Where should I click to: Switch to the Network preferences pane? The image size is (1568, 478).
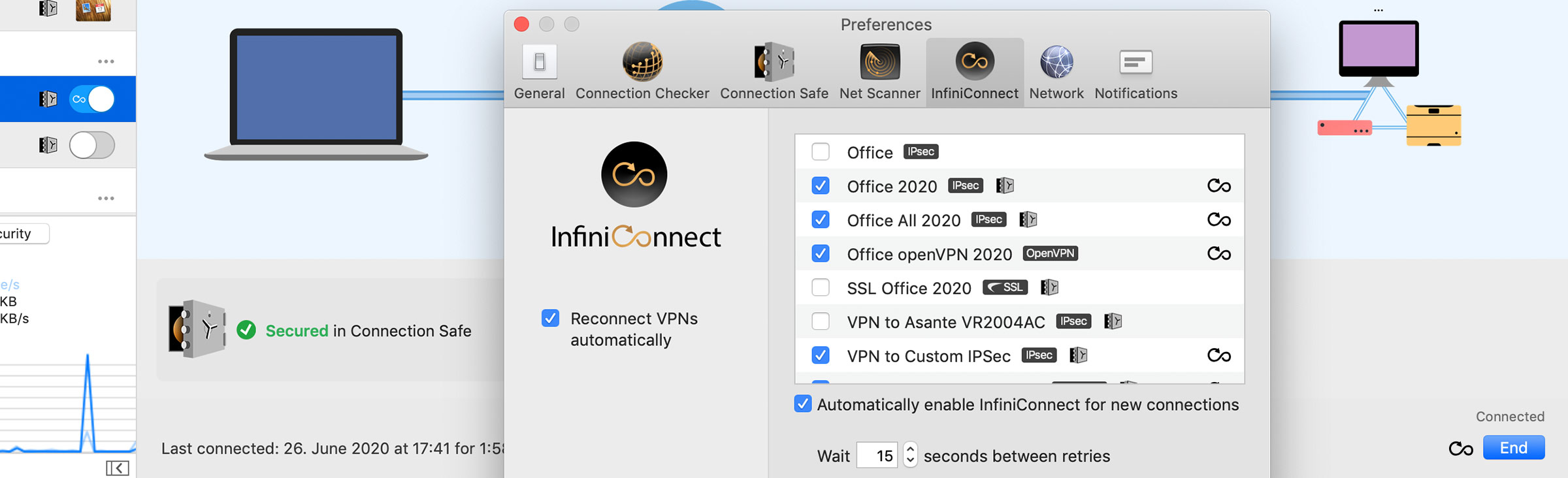(x=1056, y=72)
